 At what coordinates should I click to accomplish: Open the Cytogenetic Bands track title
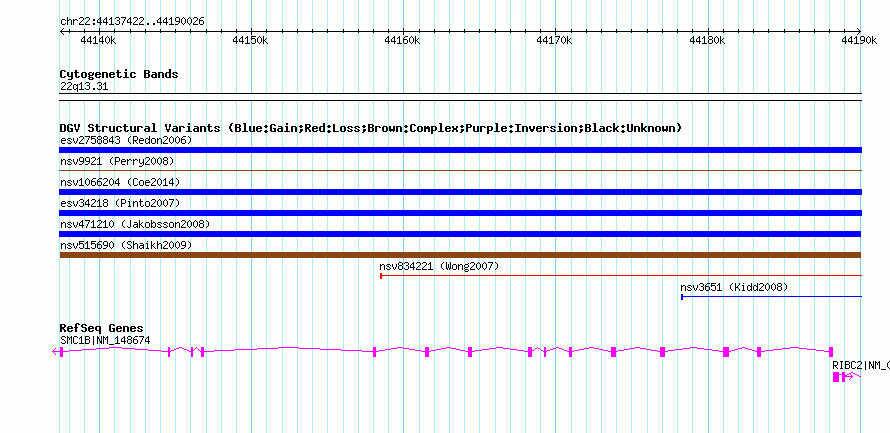[x=119, y=74]
